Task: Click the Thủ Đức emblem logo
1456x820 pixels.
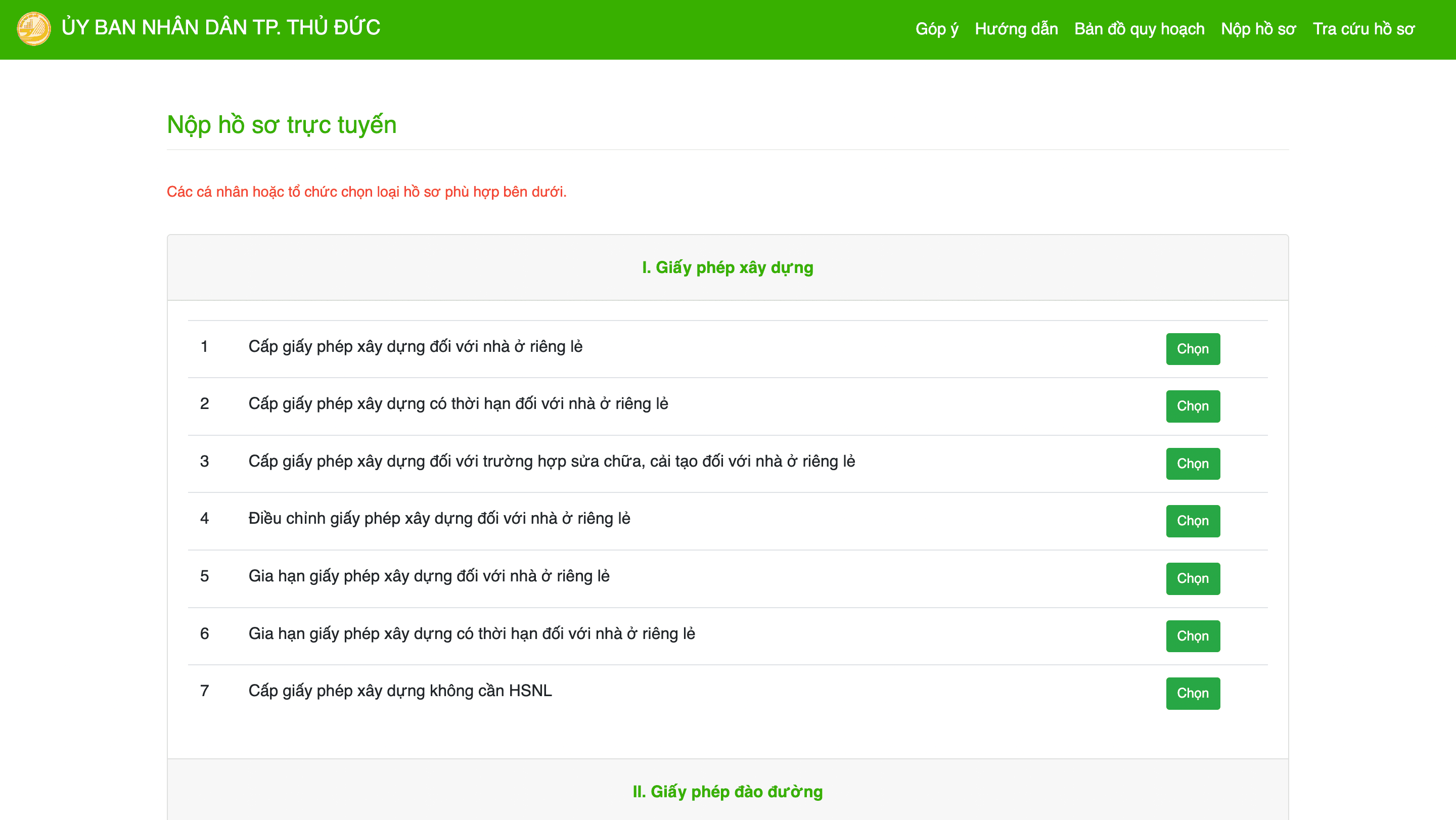Action: click(34, 28)
